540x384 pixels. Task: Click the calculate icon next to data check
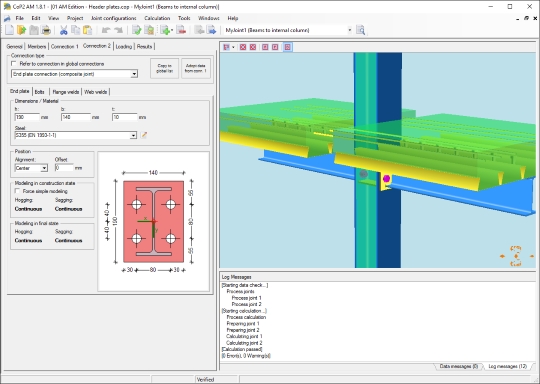149,30
